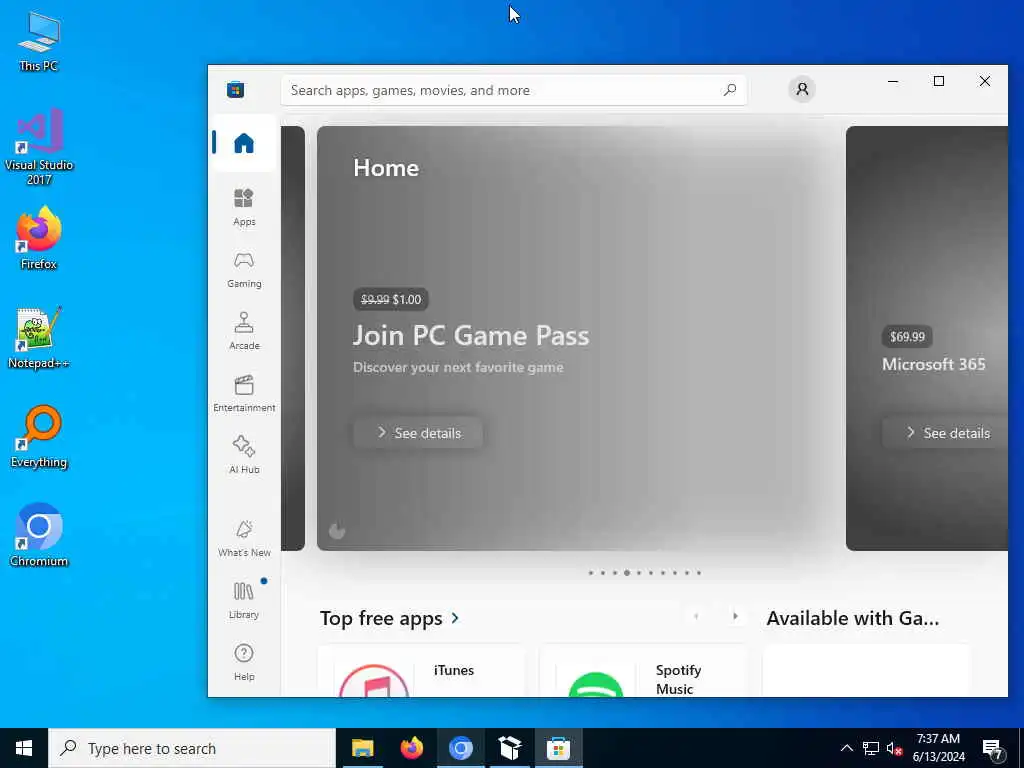Viewport: 1024px width, 768px height.
Task: Select the Visual Studio 2017 desktop shortcut
Action: coord(39,148)
